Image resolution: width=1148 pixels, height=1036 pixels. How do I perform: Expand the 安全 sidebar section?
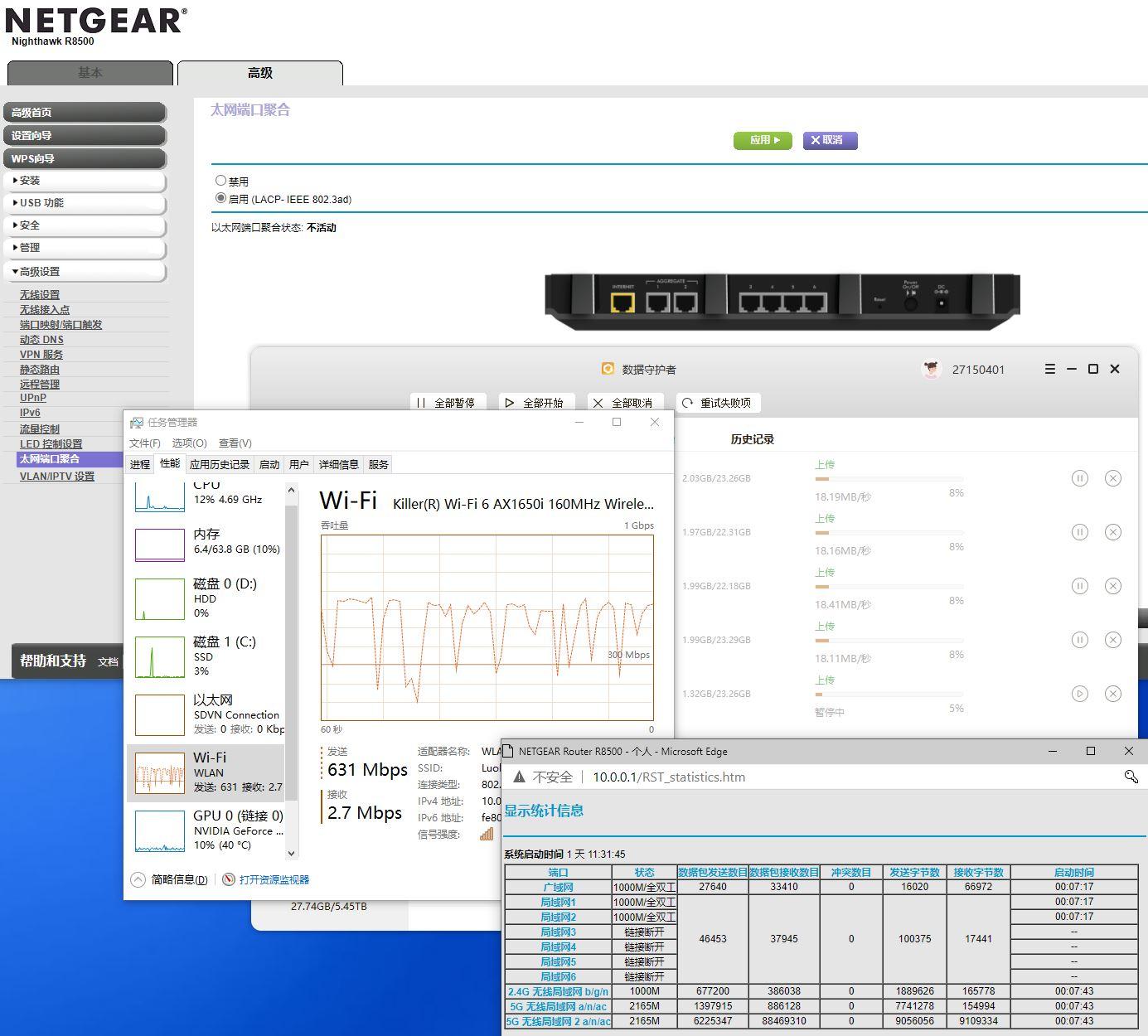tap(84, 225)
